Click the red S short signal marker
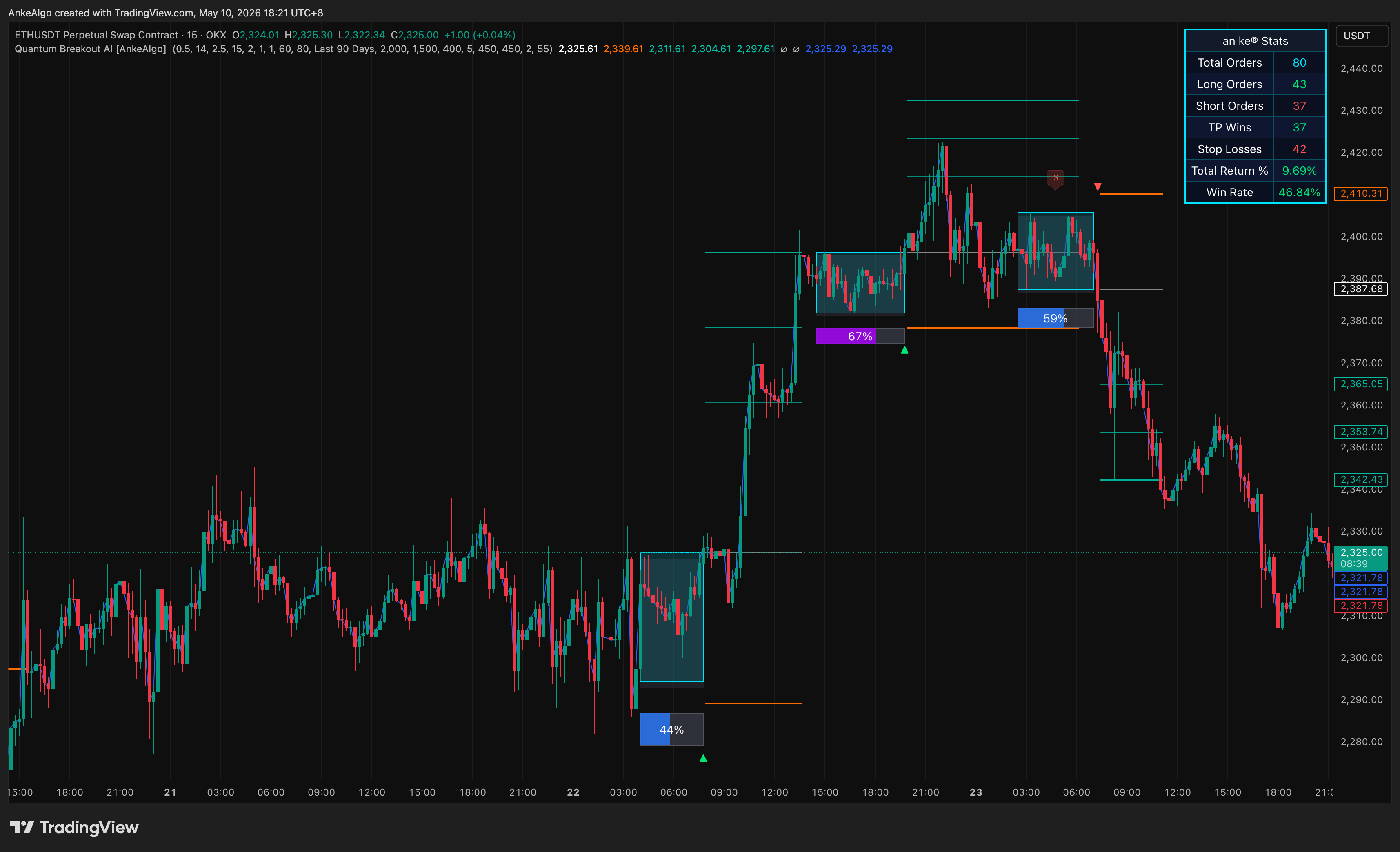 (x=1055, y=179)
